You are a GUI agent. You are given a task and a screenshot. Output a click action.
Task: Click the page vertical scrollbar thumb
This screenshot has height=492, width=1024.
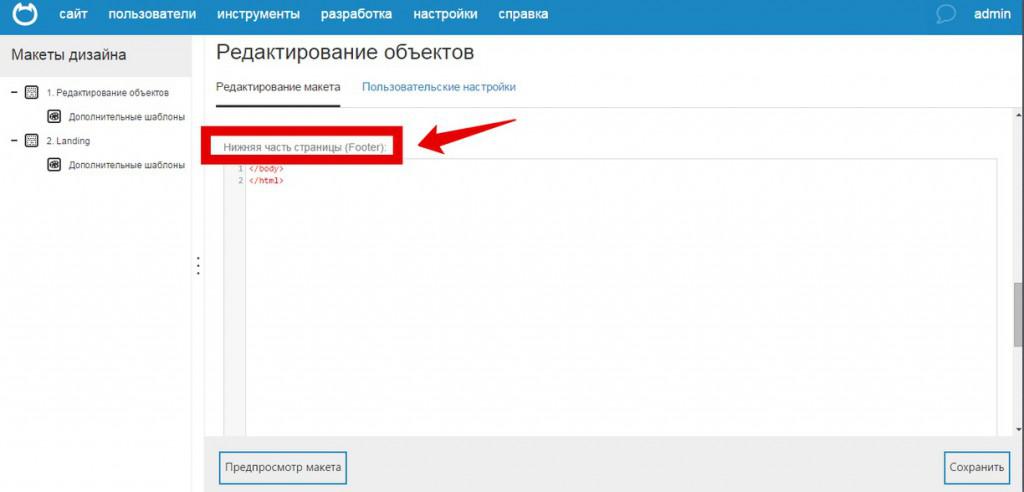1018,317
